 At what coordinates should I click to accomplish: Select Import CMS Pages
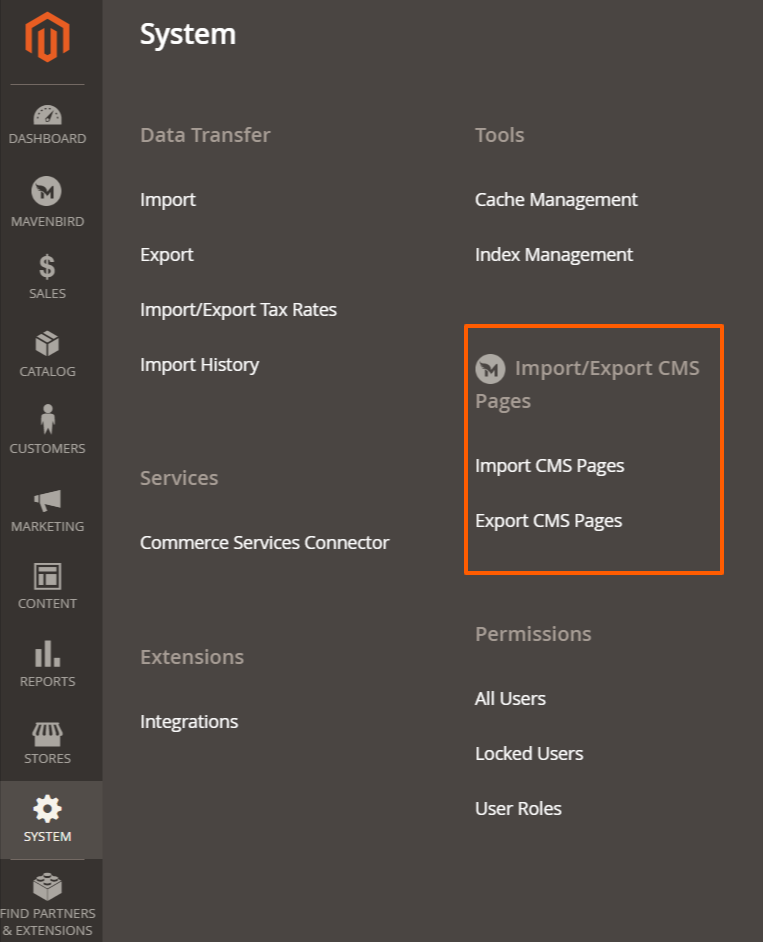pyautogui.click(x=549, y=466)
